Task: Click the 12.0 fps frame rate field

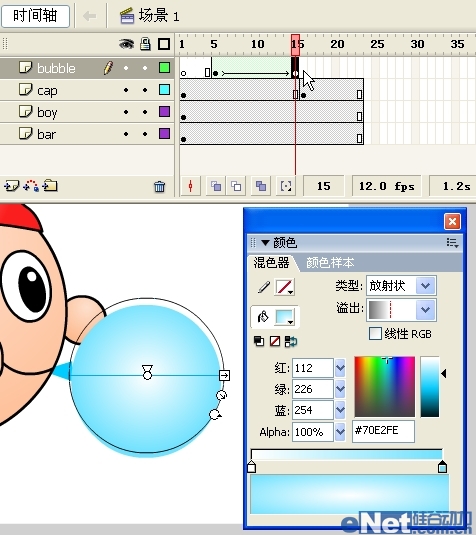Action: click(387, 186)
